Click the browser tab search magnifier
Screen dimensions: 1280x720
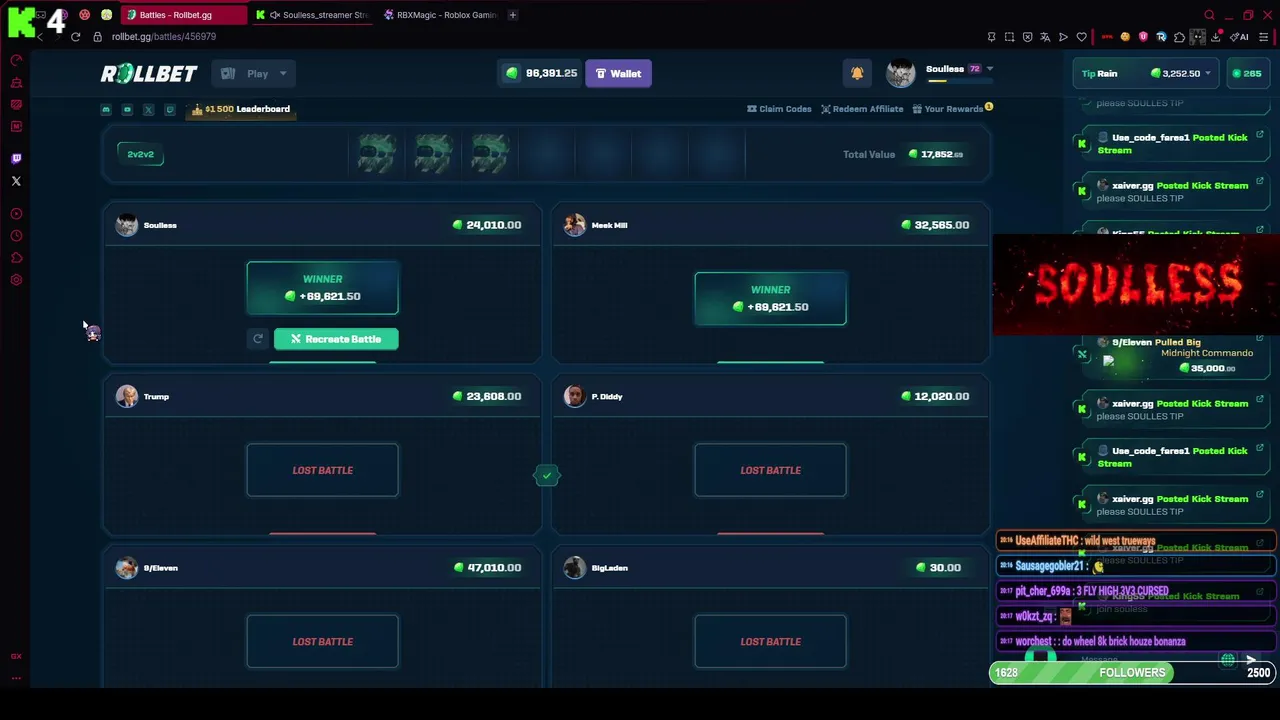coord(1209,15)
